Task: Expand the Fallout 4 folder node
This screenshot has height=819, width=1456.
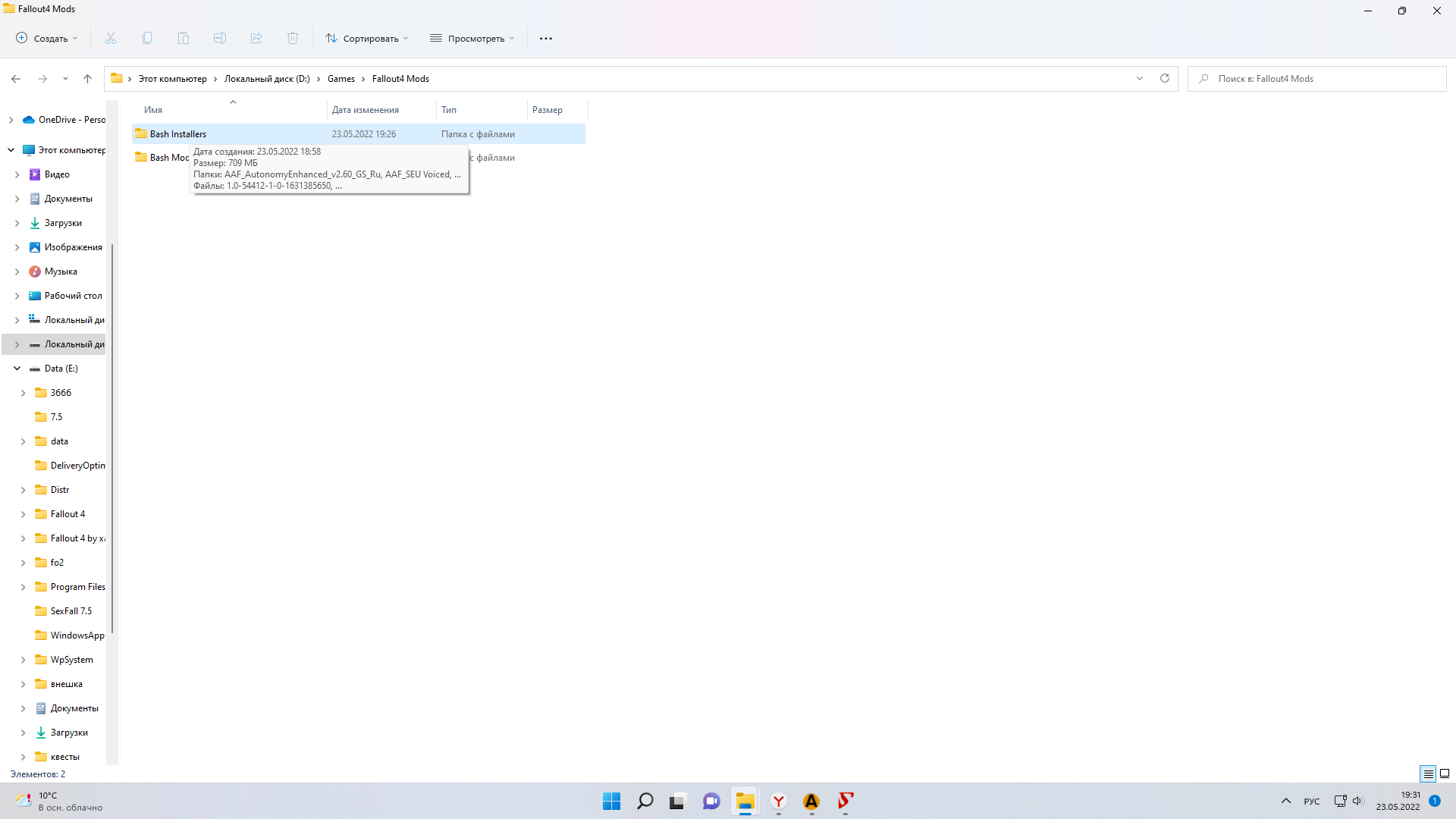Action: (x=23, y=514)
